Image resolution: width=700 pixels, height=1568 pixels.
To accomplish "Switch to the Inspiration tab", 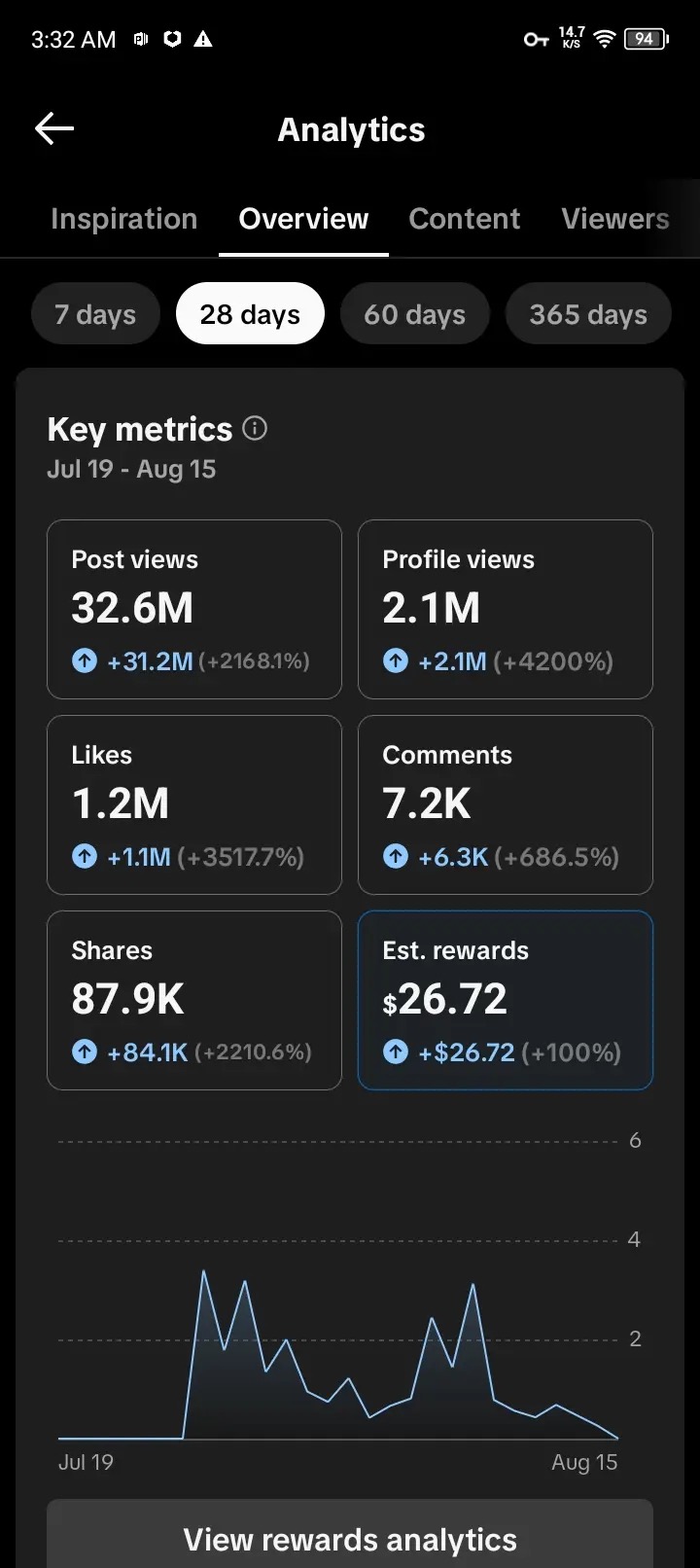I will [124, 219].
